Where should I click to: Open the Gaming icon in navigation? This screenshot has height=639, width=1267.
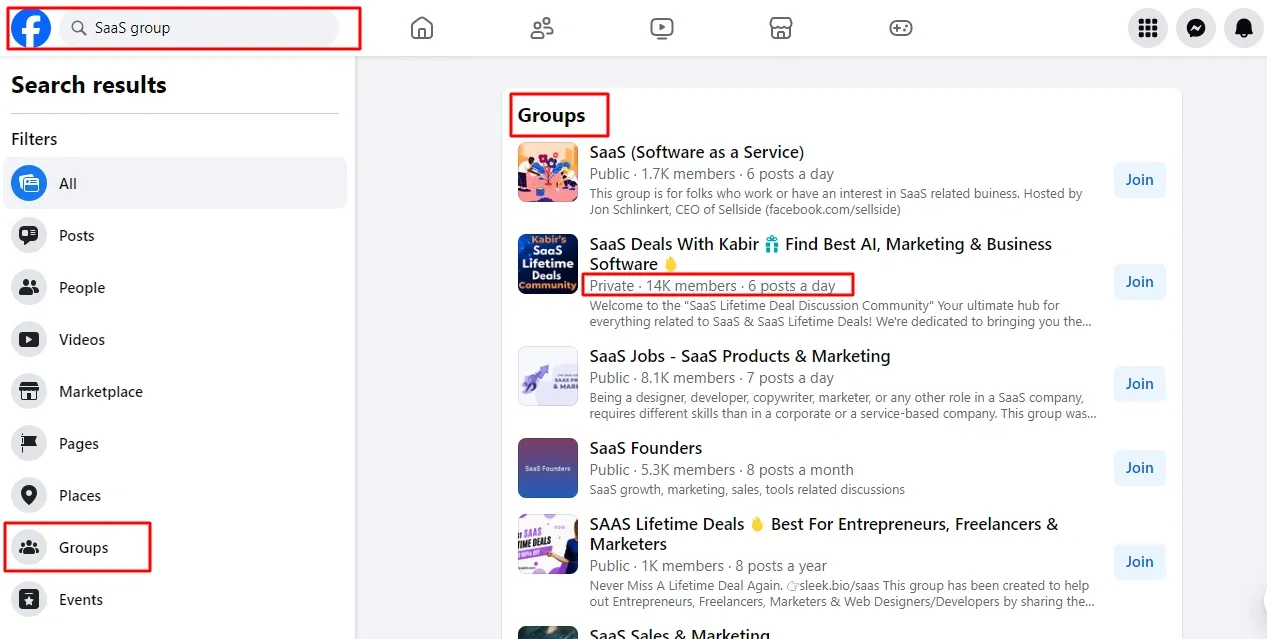(x=900, y=28)
